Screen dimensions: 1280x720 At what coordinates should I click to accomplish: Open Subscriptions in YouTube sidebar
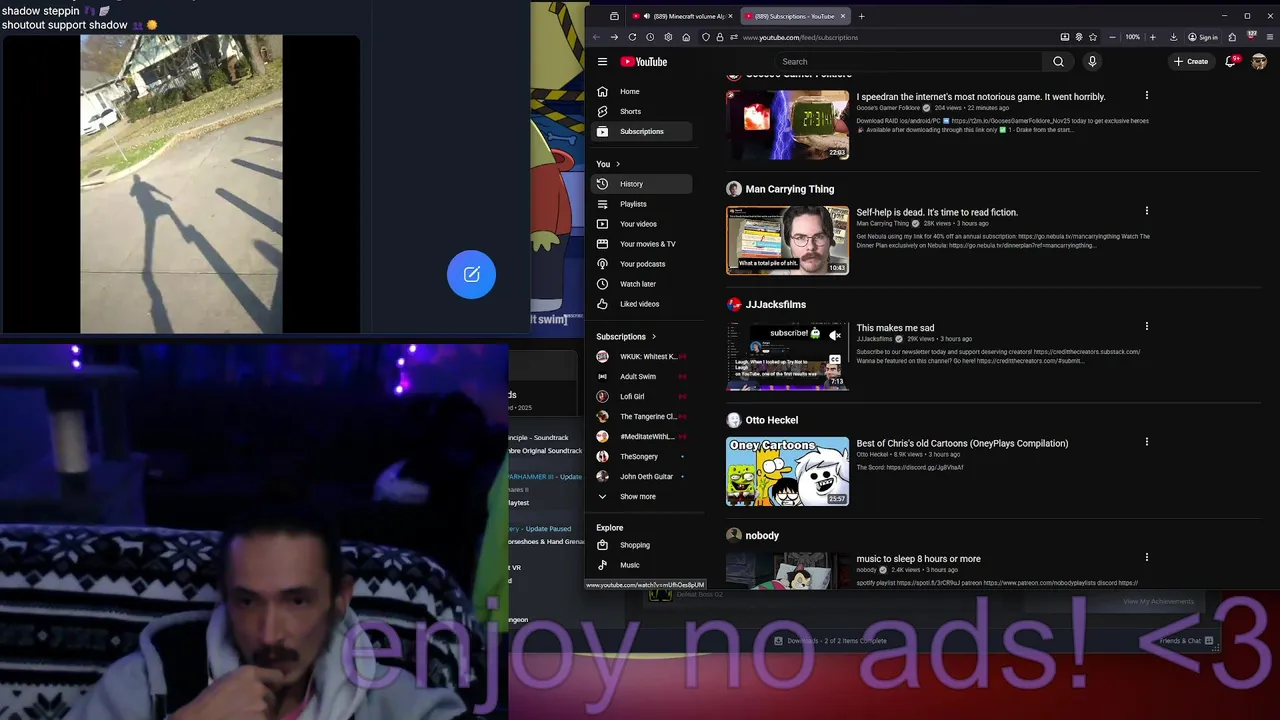[x=641, y=131]
